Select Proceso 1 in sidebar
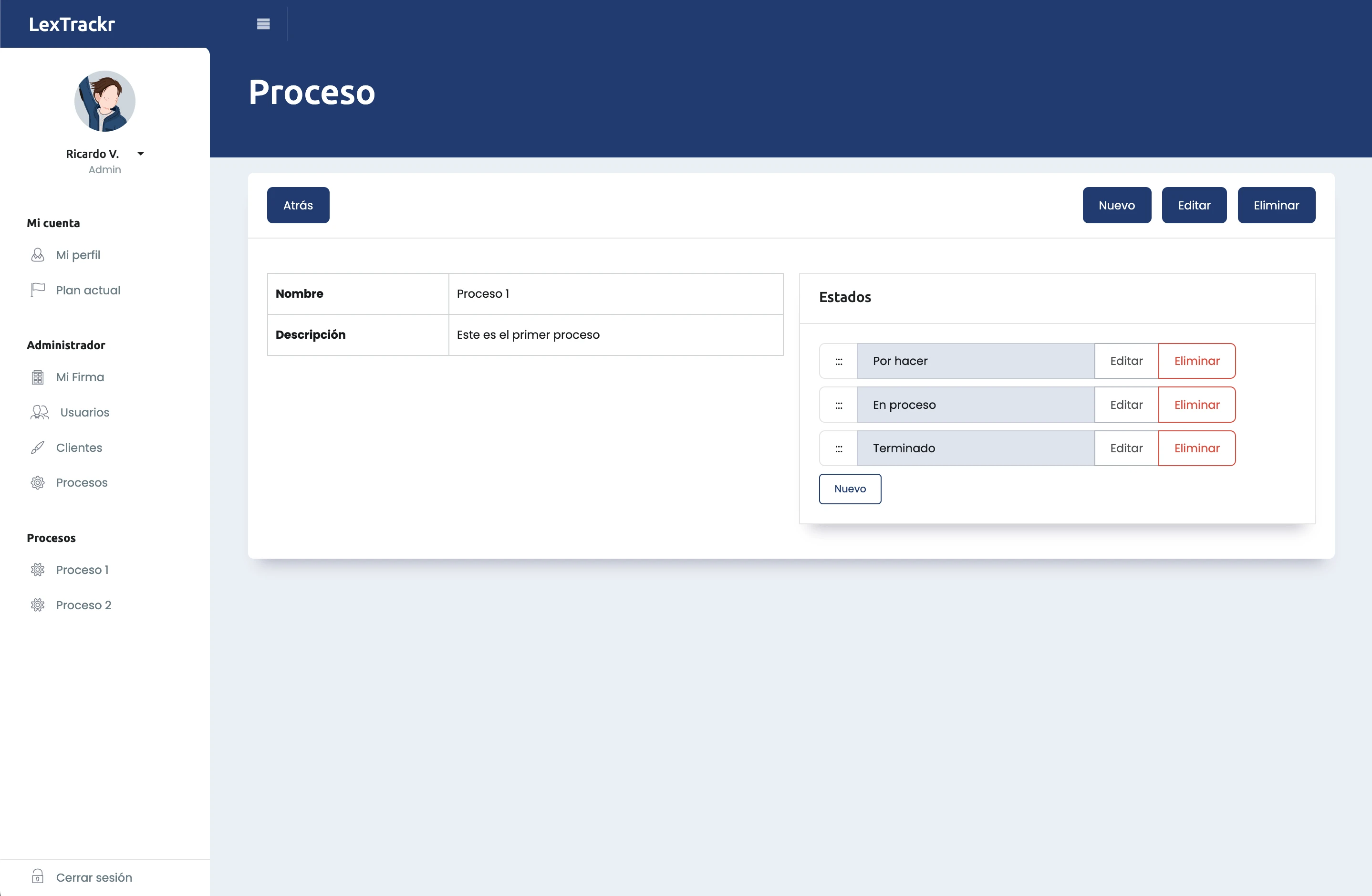The height and width of the screenshot is (896, 1372). pos(83,570)
